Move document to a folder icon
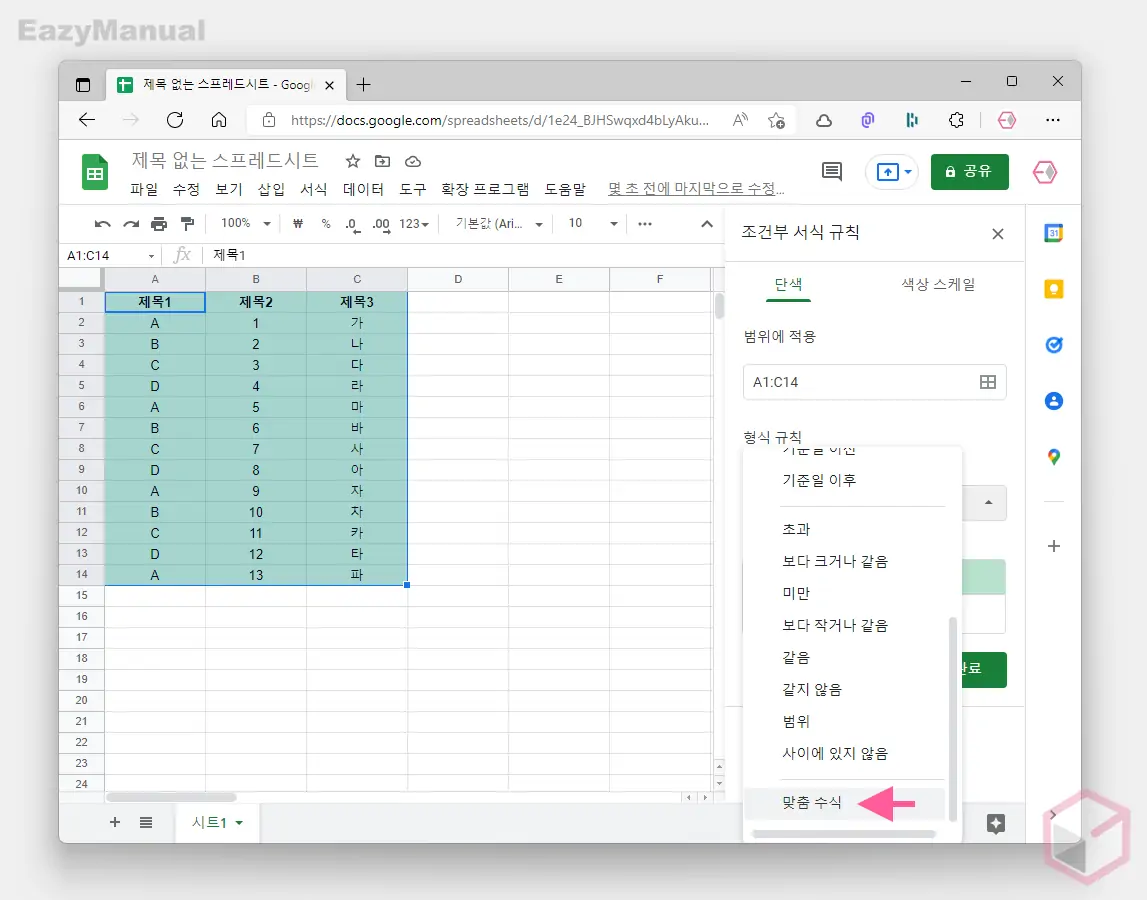 pyautogui.click(x=383, y=161)
